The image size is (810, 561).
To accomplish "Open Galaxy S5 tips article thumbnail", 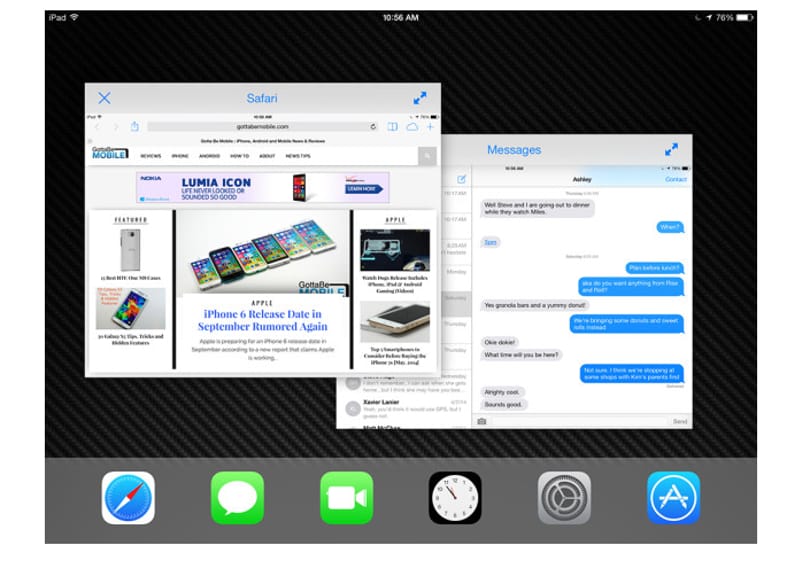I will pos(130,308).
